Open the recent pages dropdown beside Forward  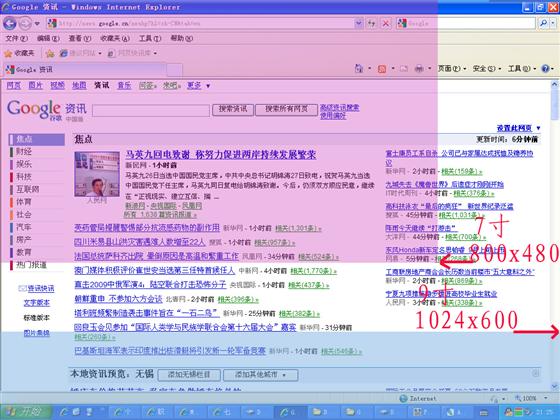pos(37,24)
